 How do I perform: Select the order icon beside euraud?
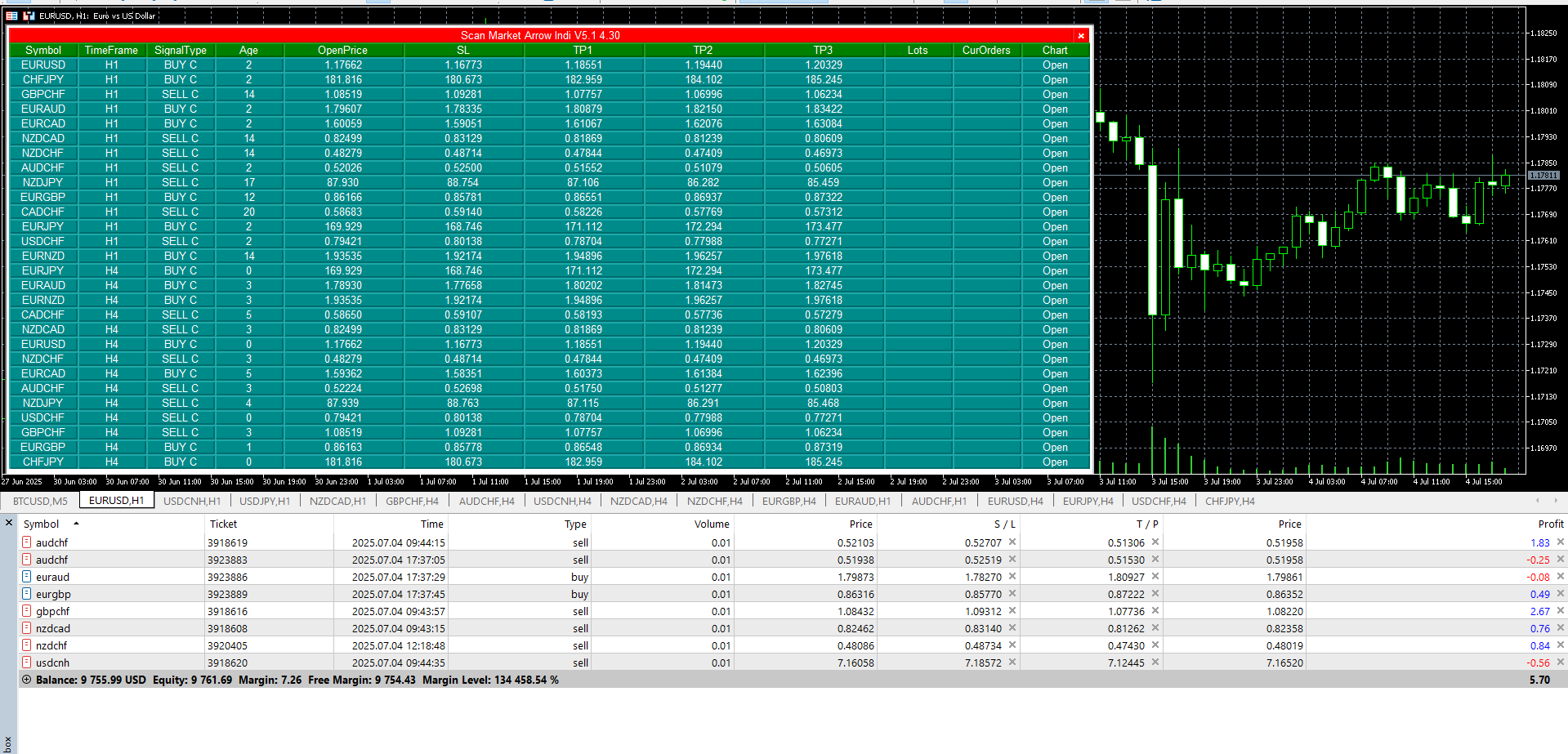[x=27, y=577]
